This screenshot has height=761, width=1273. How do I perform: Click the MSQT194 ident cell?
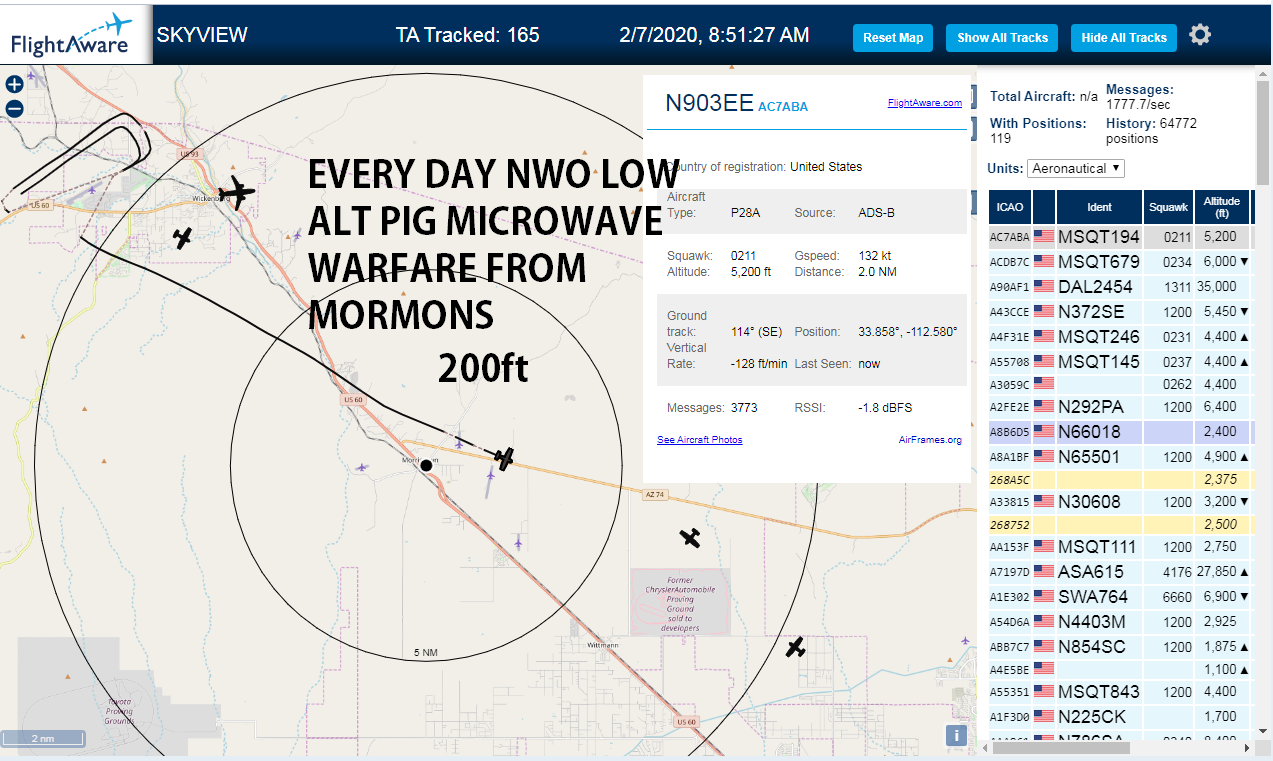pyautogui.click(x=1099, y=237)
